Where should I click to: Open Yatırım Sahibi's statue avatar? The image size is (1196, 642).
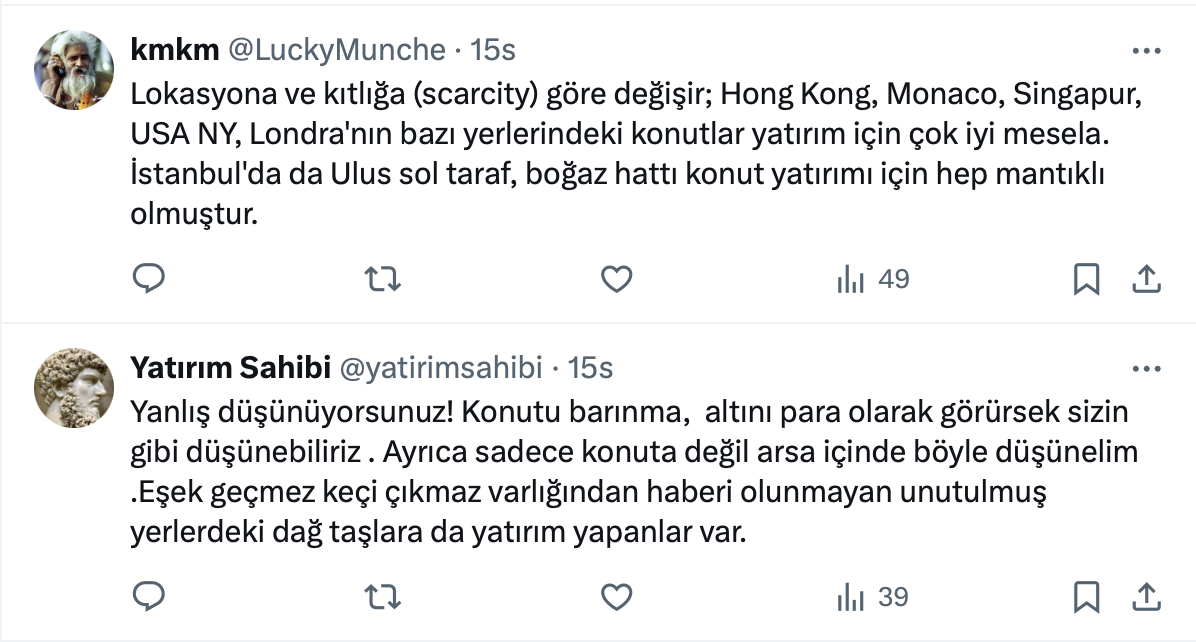click(x=74, y=388)
